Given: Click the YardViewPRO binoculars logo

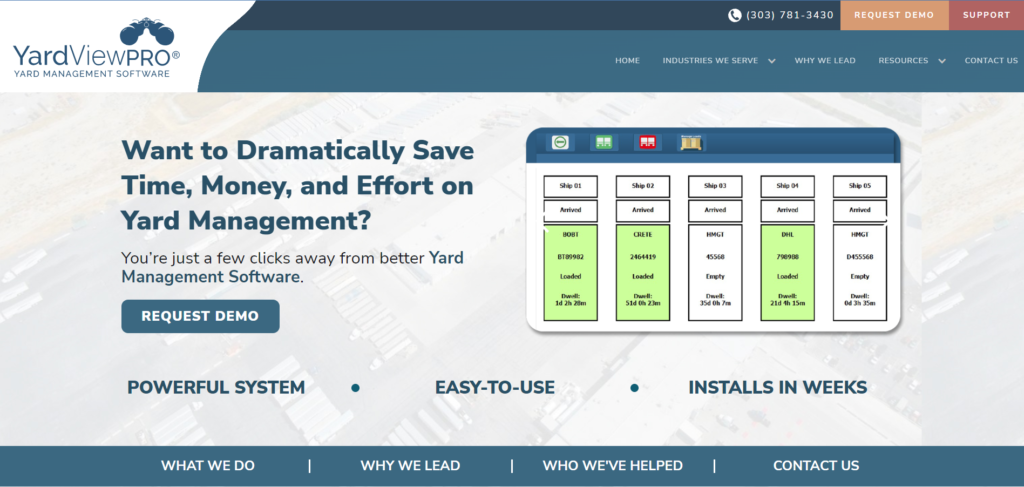Looking at the screenshot, I should (96, 48).
